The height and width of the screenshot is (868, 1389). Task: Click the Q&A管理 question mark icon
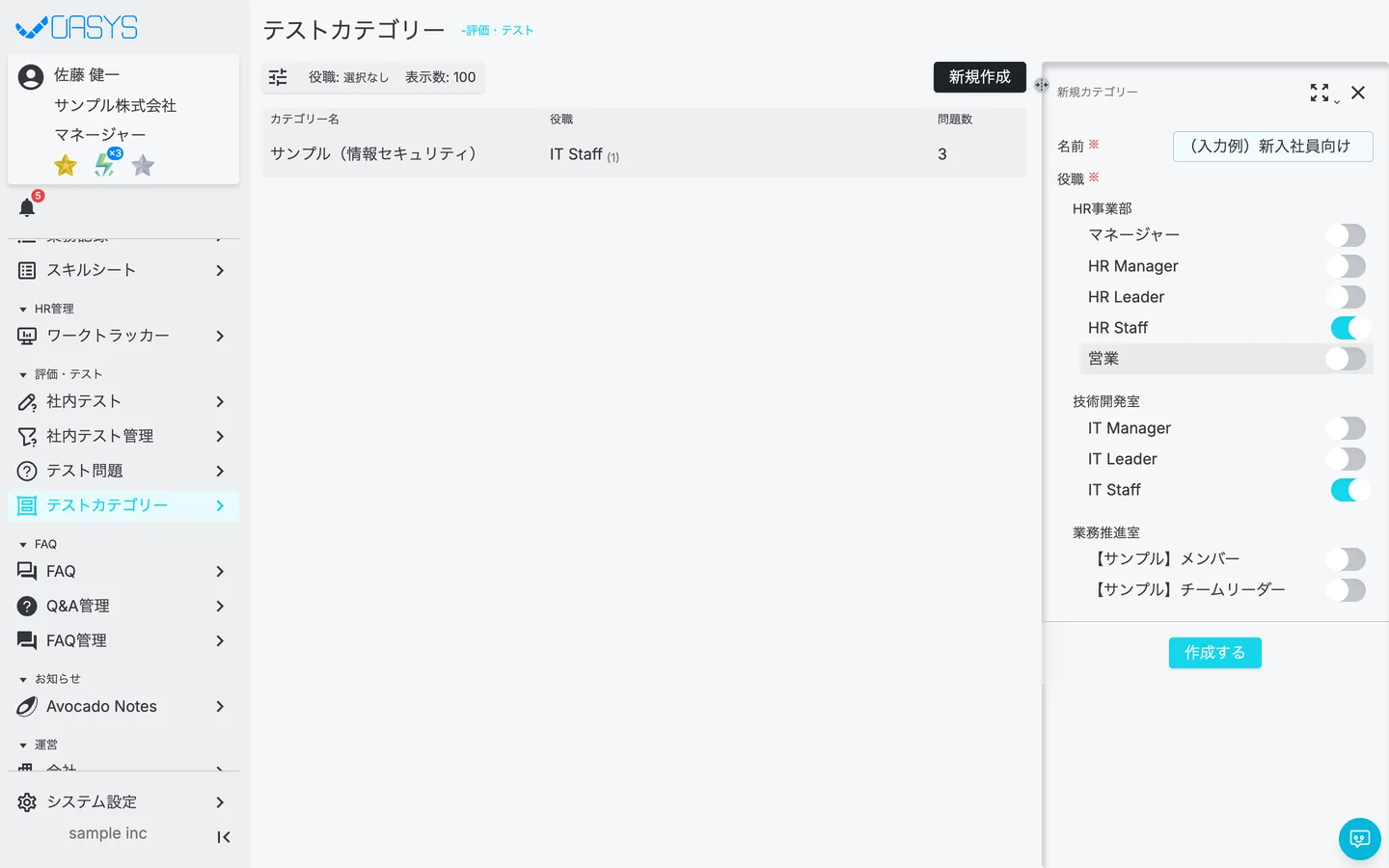tap(27, 606)
